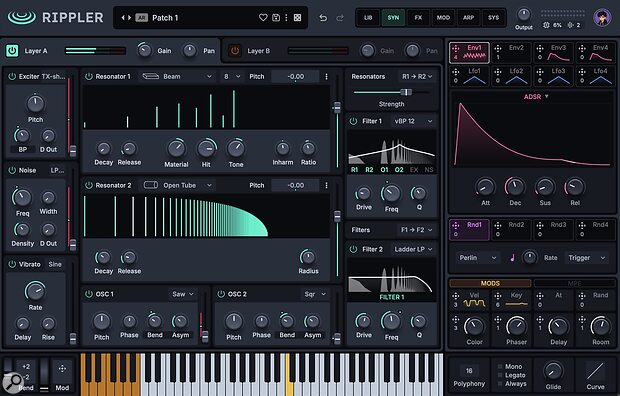Click the R1 filter source button
The height and width of the screenshot is (396, 620).
point(354,170)
